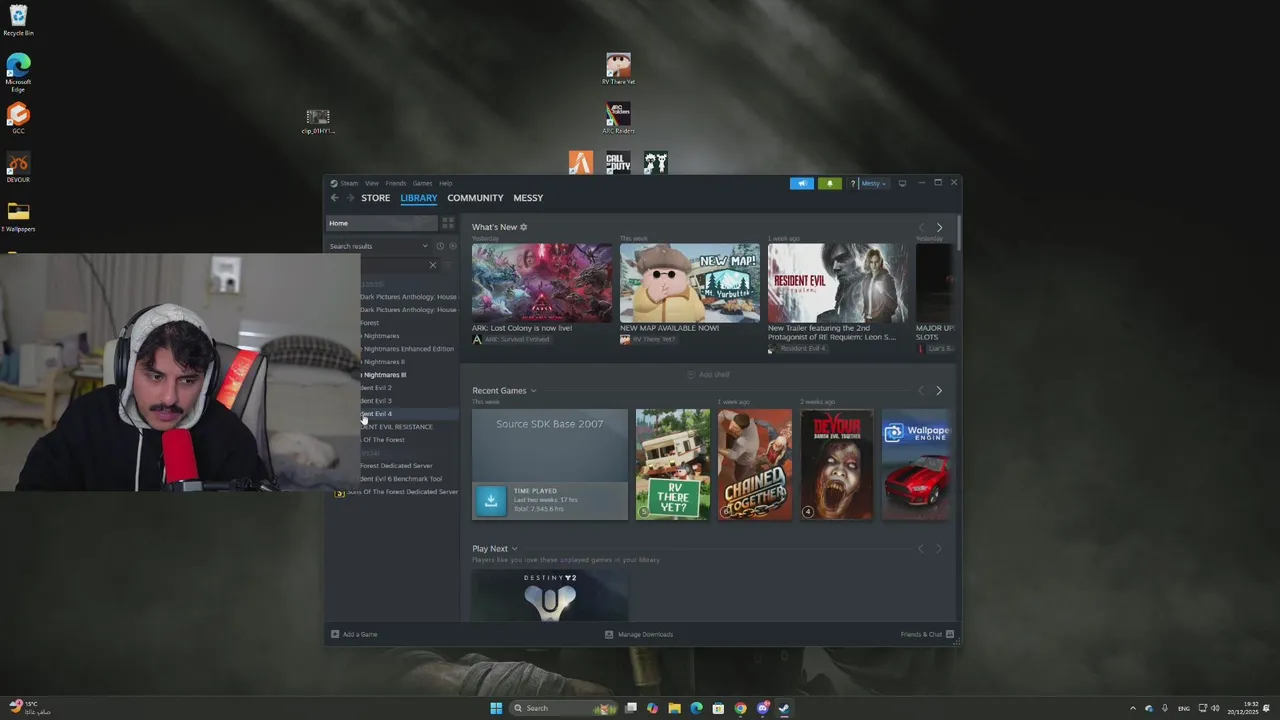This screenshot has width=1280, height=720.
Task: Open the What's New settings gear
Action: click(x=523, y=227)
